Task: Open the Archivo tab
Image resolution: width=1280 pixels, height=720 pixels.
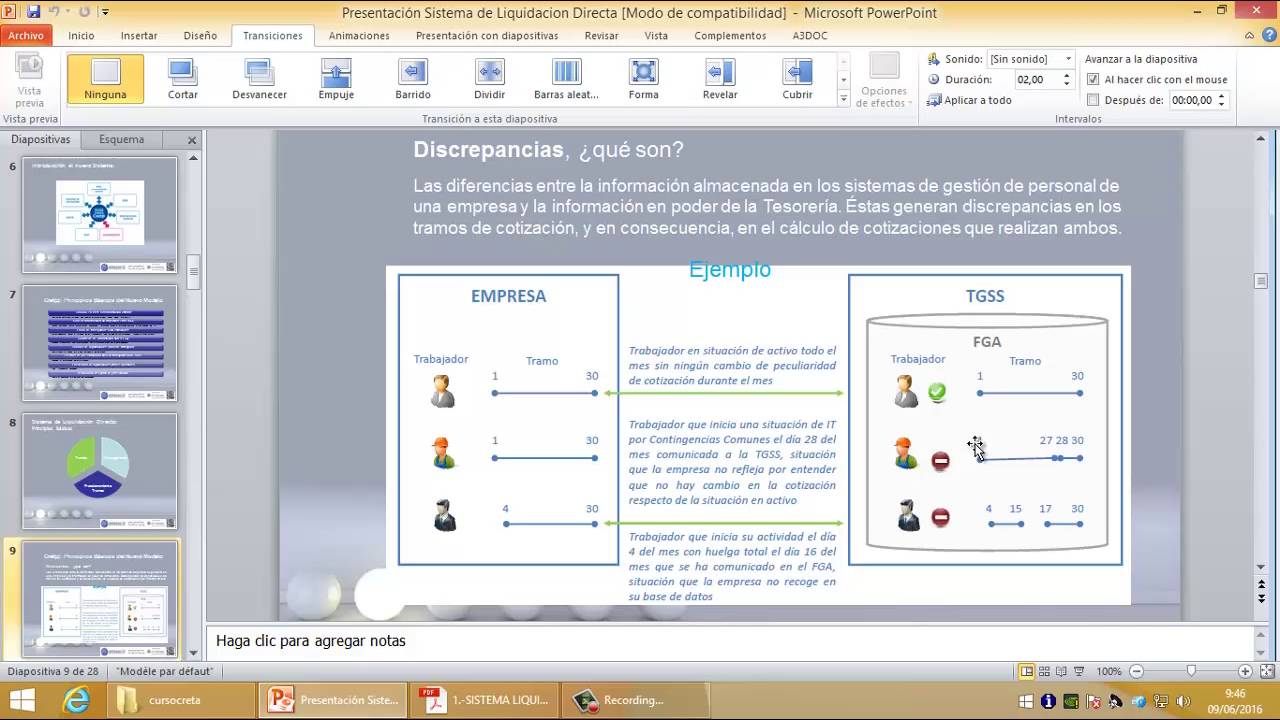Action: coord(26,35)
